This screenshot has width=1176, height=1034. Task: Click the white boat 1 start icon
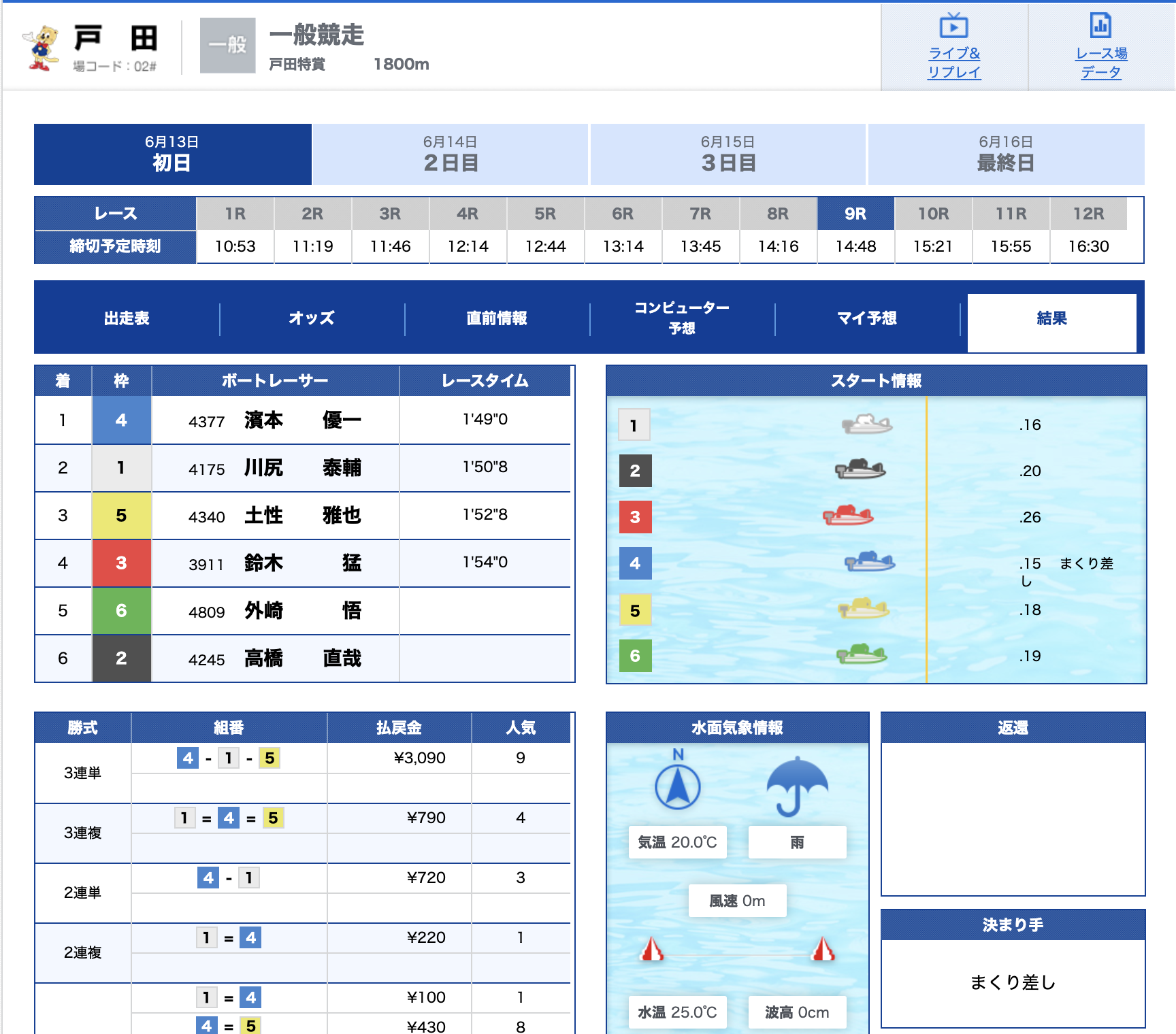click(x=866, y=424)
